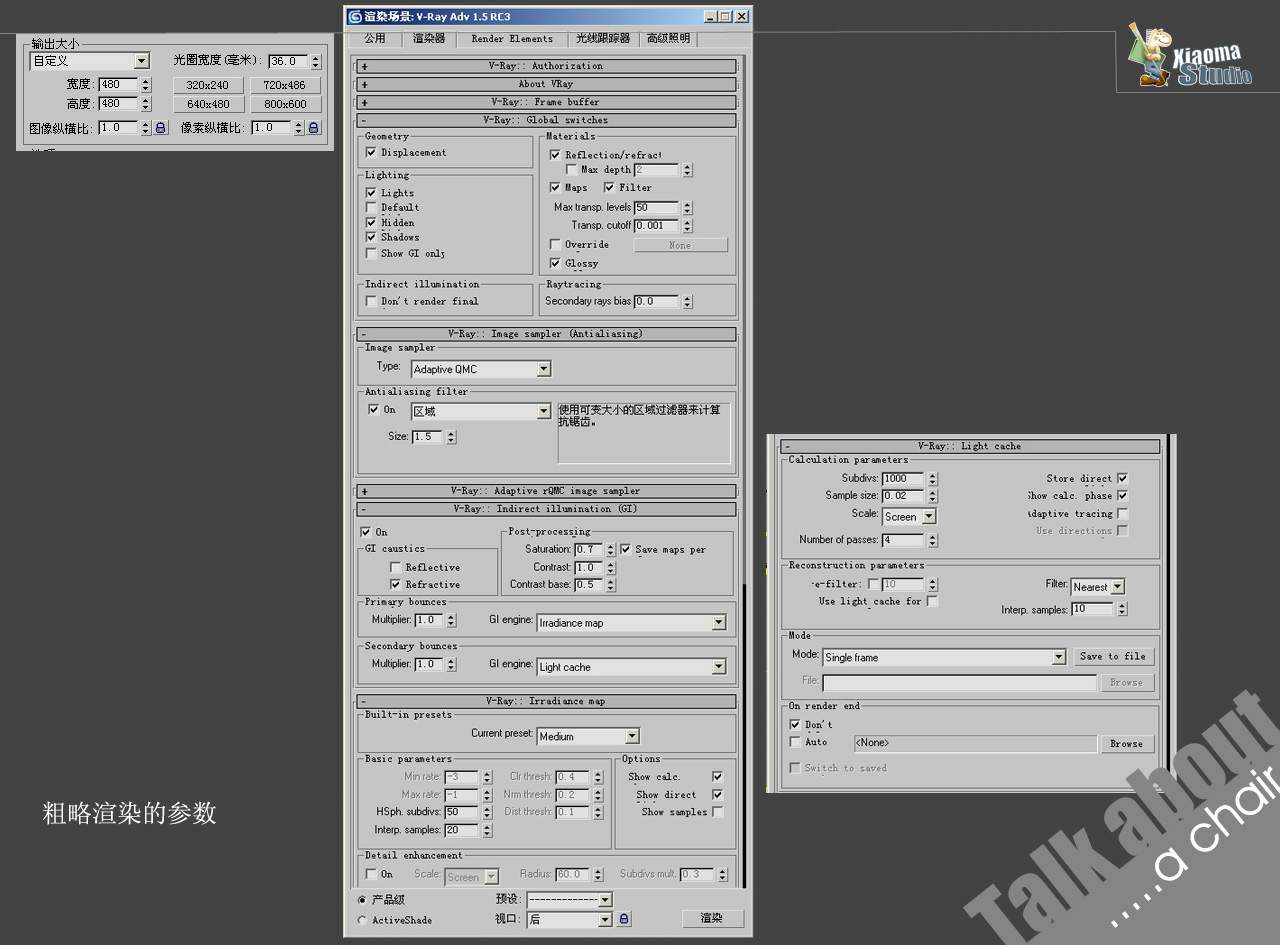The height and width of the screenshot is (945, 1280).
Task: Click the antialiasing filter Size spinner
Action: pyautogui.click(x=451, y=437)
